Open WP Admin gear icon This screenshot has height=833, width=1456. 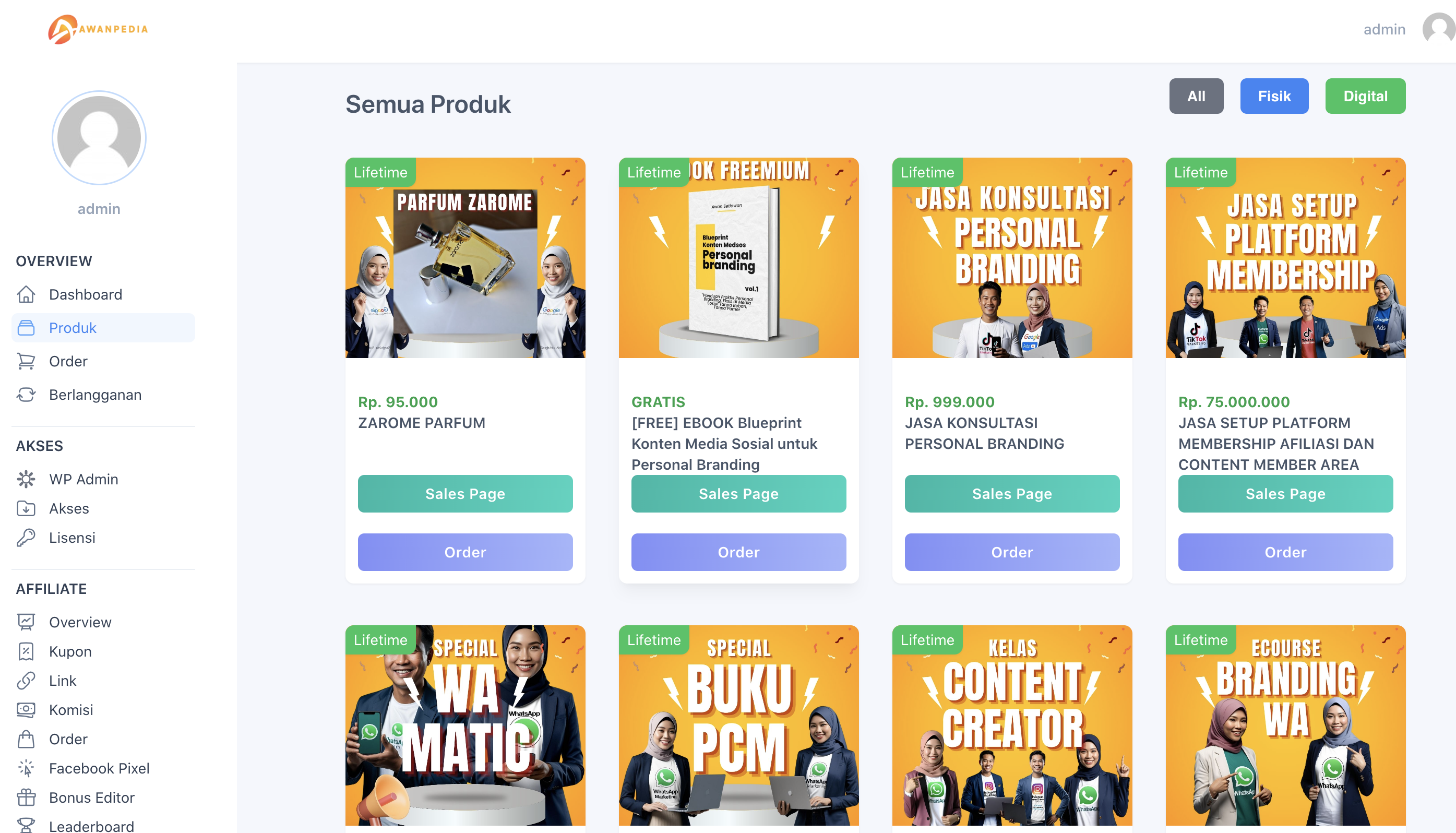click(x=26, y=479)
